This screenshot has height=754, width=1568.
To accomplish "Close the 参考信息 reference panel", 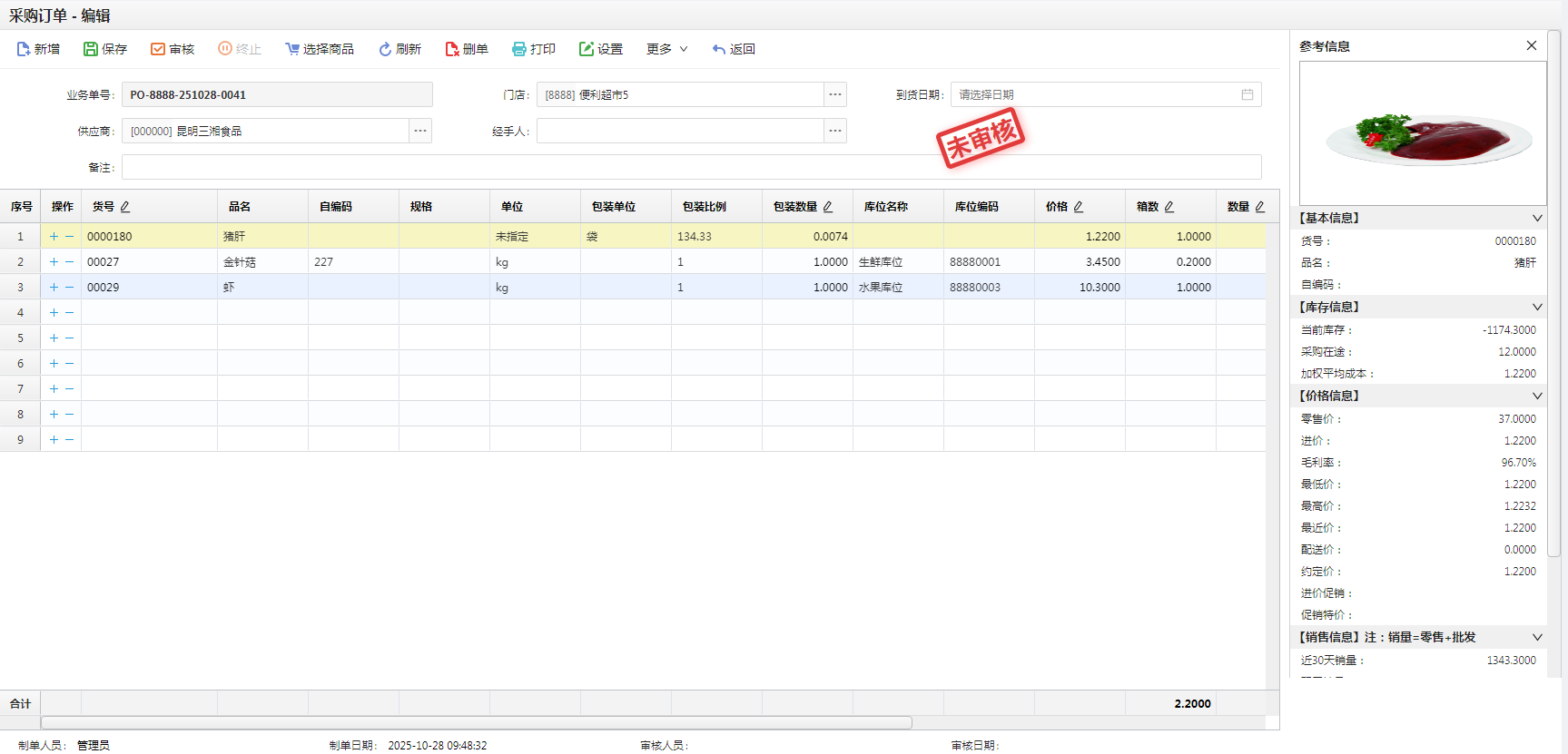I will tap(1532, 45).
